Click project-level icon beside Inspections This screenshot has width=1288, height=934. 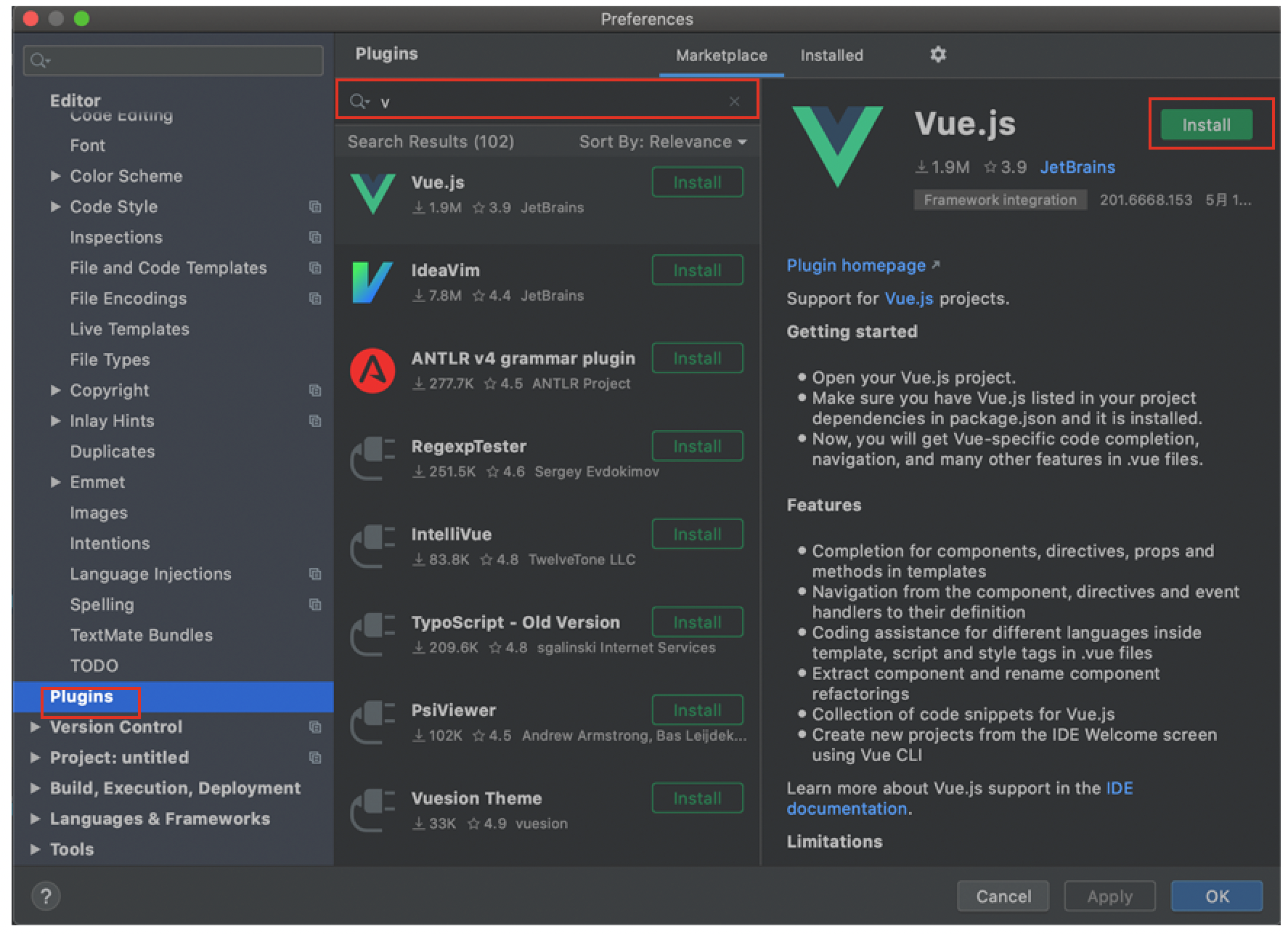[x=315, y=237]
